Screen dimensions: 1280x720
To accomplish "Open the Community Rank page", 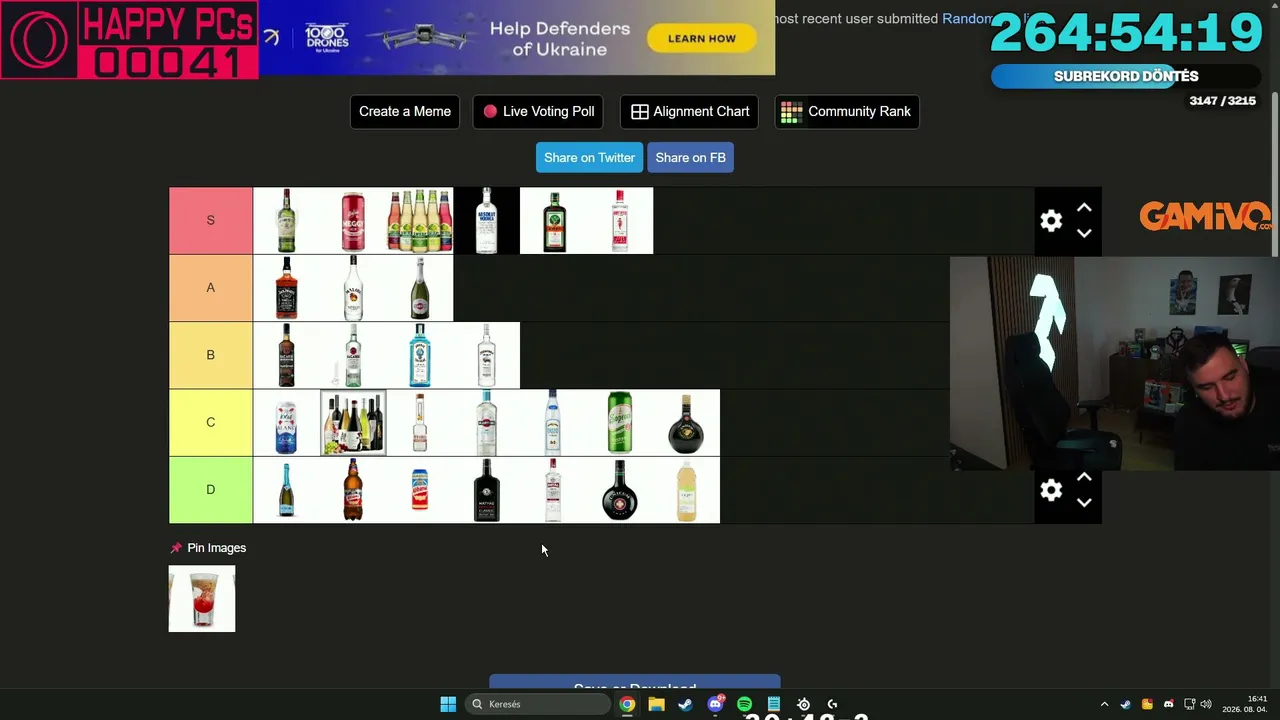I will coord(847,112).
